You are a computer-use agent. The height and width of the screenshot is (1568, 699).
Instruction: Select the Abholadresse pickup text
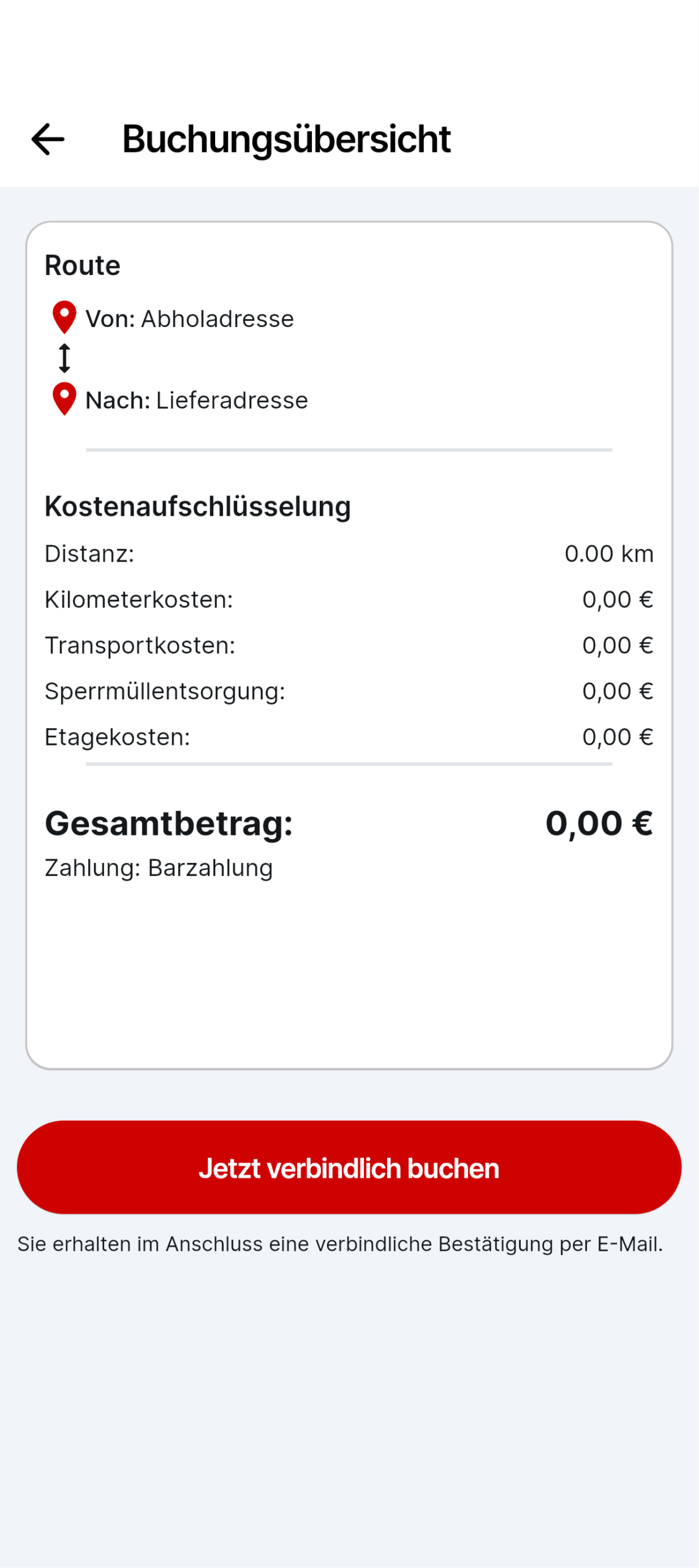217,319
